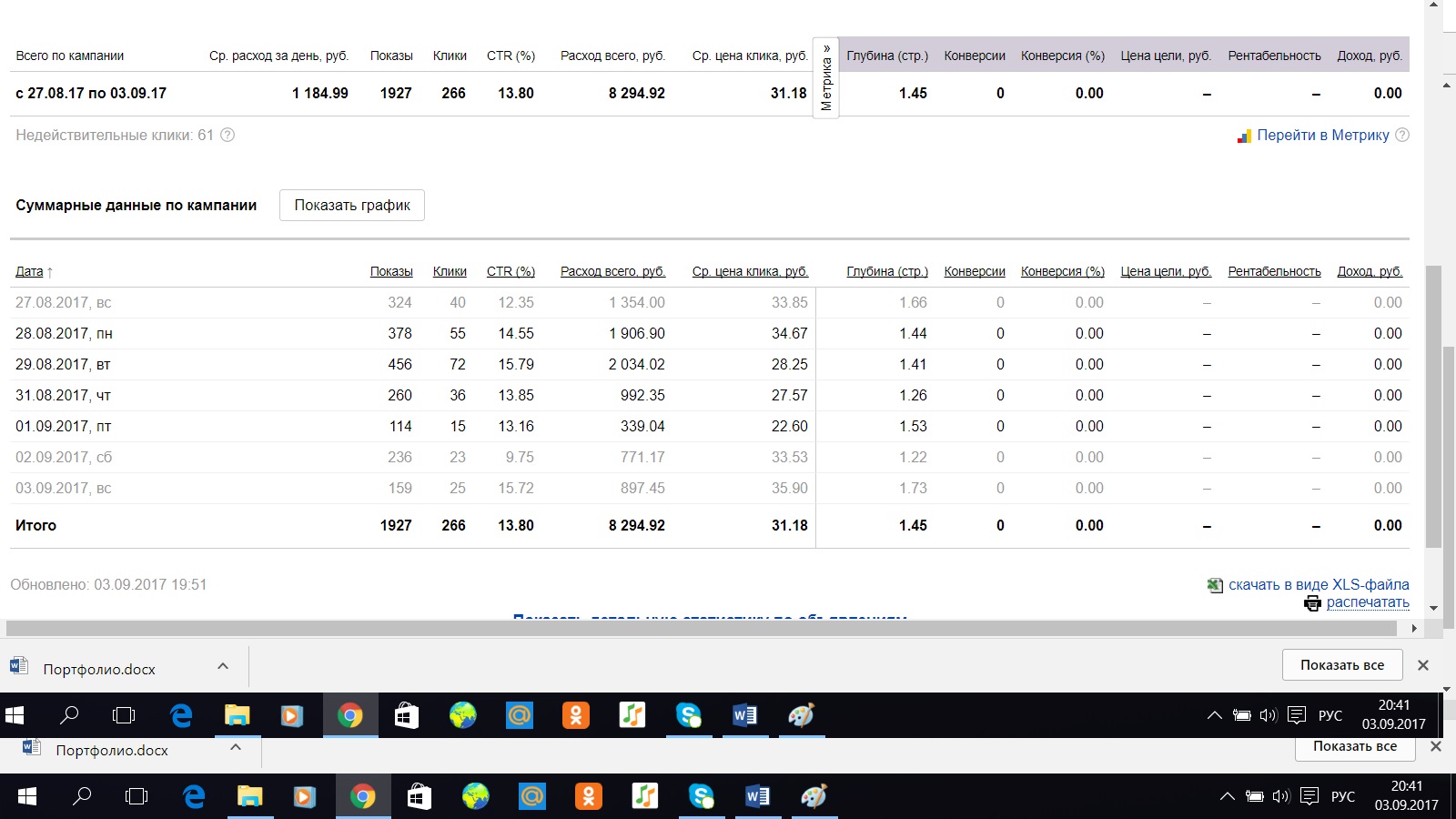Open Microsoft Store in the upper taskbar
Screen dimensions: 1456x819
click(x=407, y=715)
